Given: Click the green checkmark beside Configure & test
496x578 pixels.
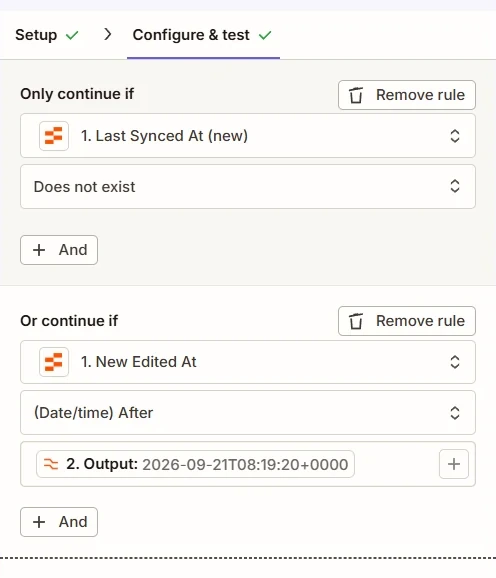Looking at the screenshot, I should 265,36.
